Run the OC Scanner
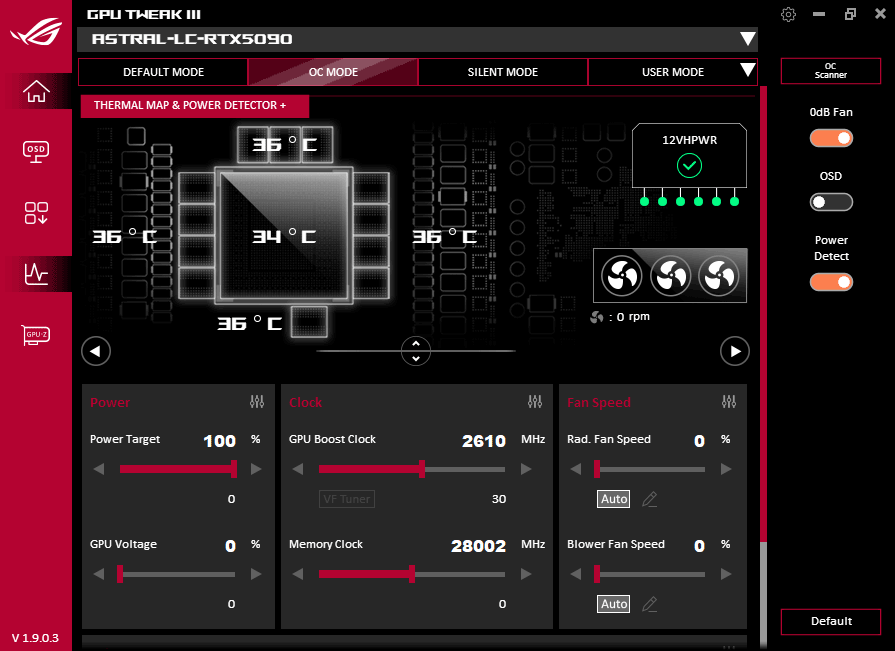The height and width of the screenshot is (651, 895). click(x=830, y=71)
